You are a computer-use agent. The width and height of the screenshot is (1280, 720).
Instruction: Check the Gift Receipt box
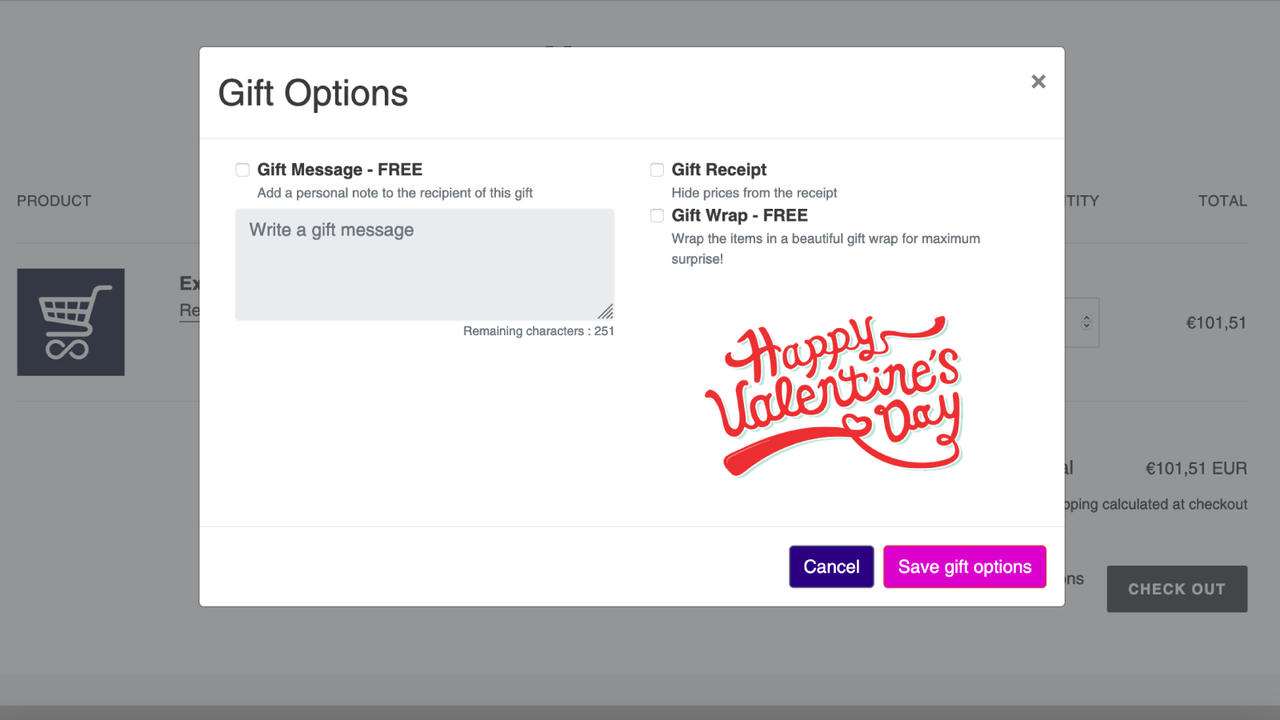pos(656,169)
